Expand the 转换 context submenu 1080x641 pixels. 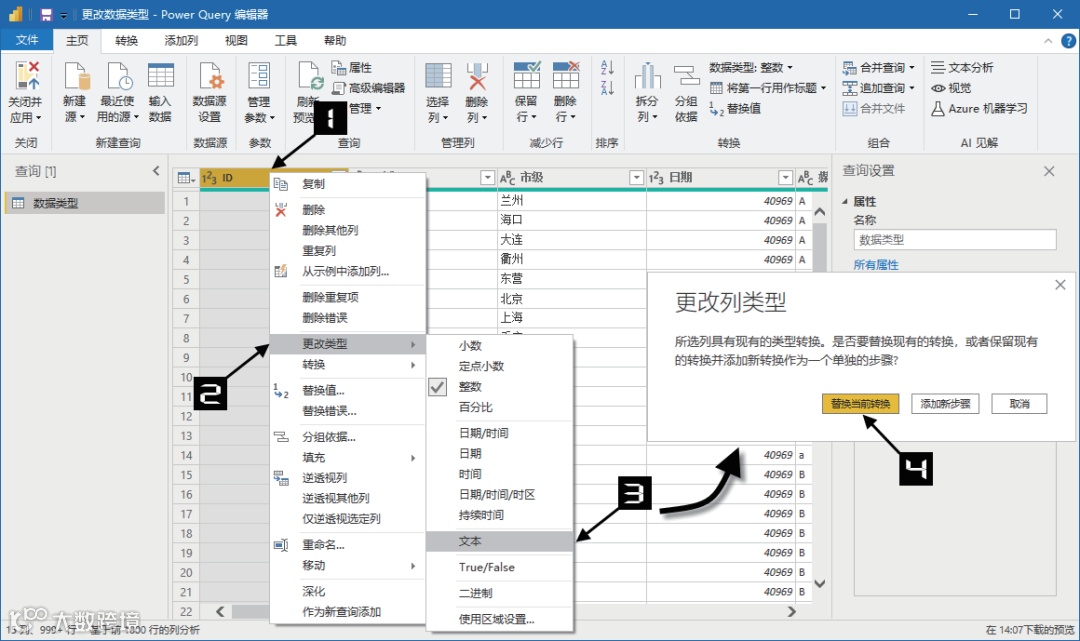(348, 364)
